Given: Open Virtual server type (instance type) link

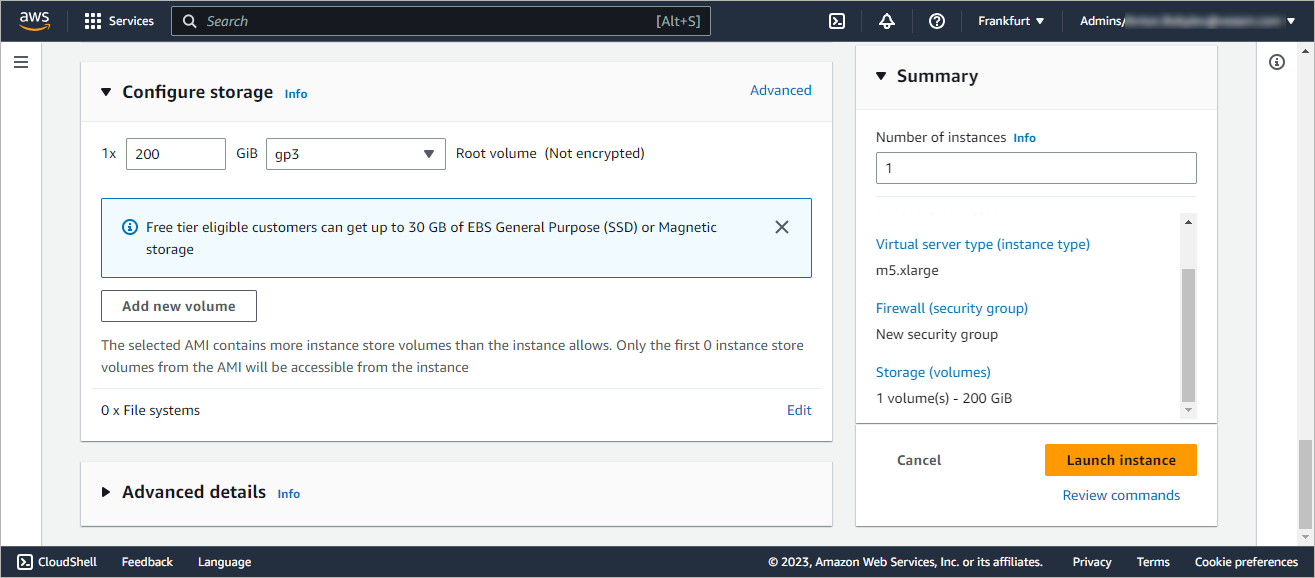Looking at the screenshot, I should pyautogui.click(x=983, y=244).
